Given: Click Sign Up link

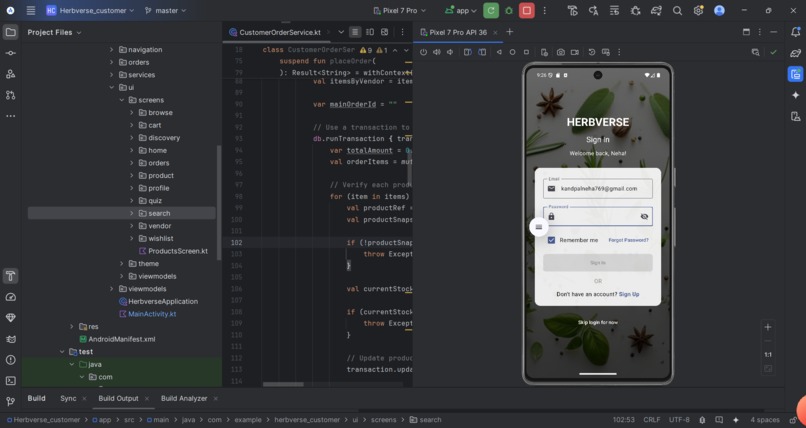Looking at the screenshot, I should (x=629, y=294).
